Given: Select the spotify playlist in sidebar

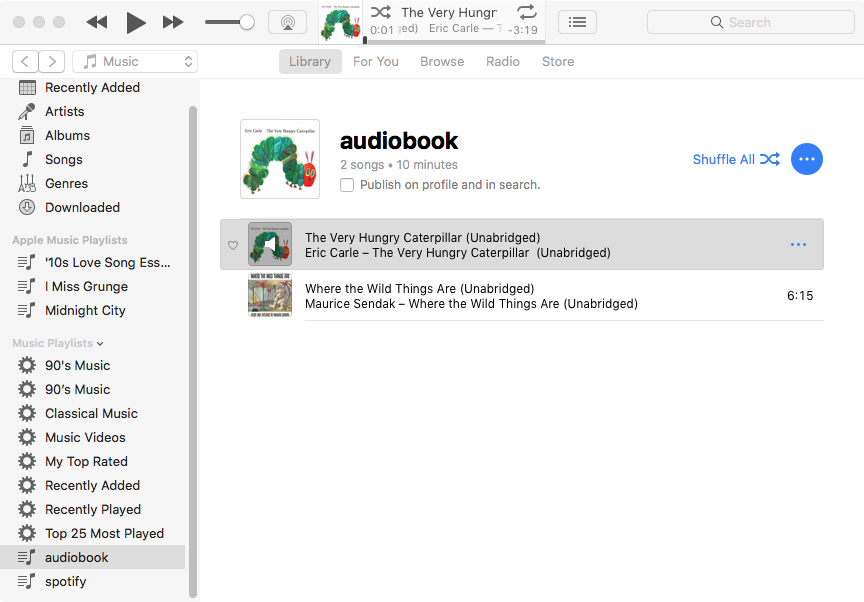Looking at the screenshot, I should click(x=93, y=582).
